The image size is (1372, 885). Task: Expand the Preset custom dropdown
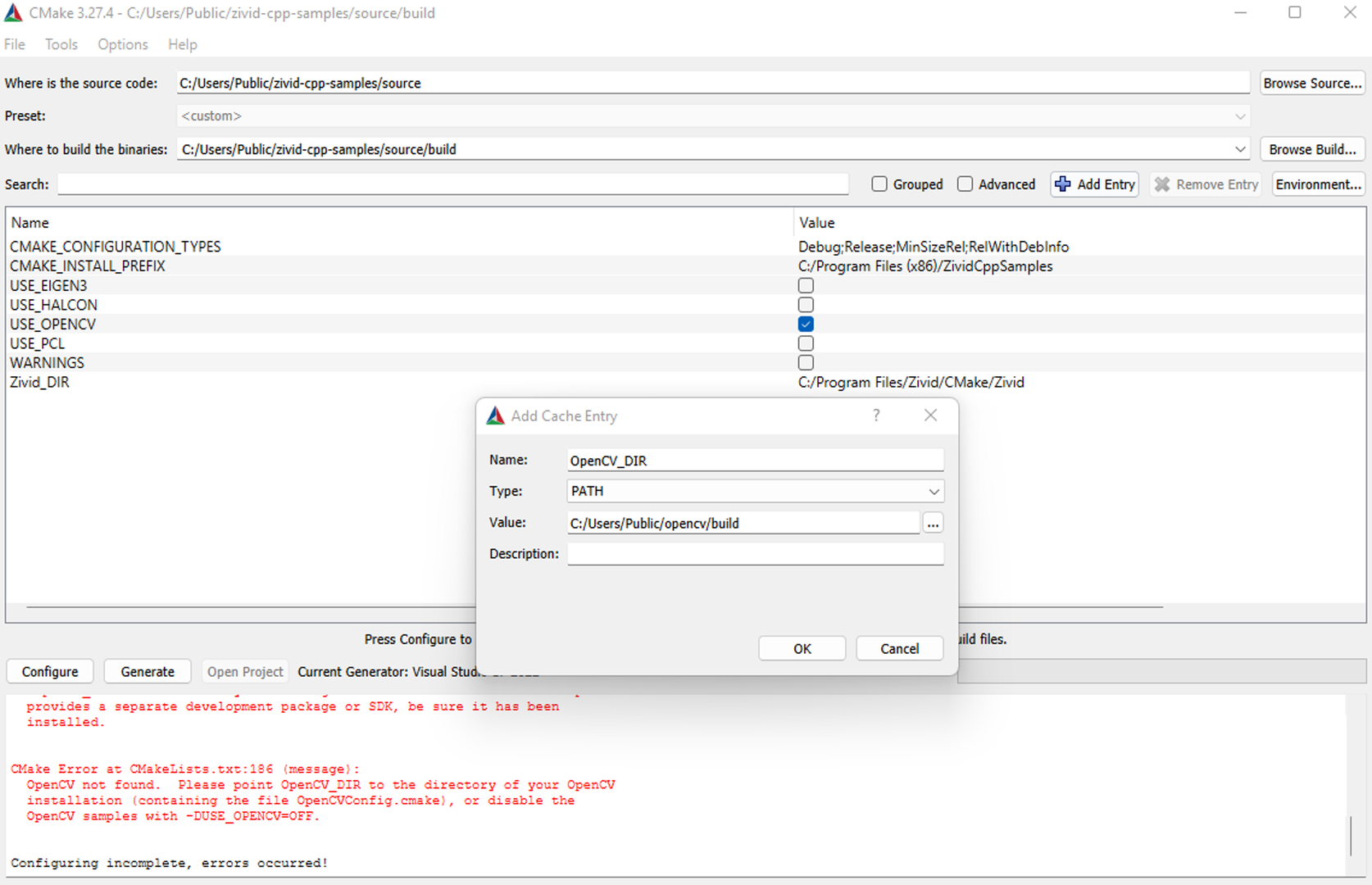click(x=1239, y=116)
